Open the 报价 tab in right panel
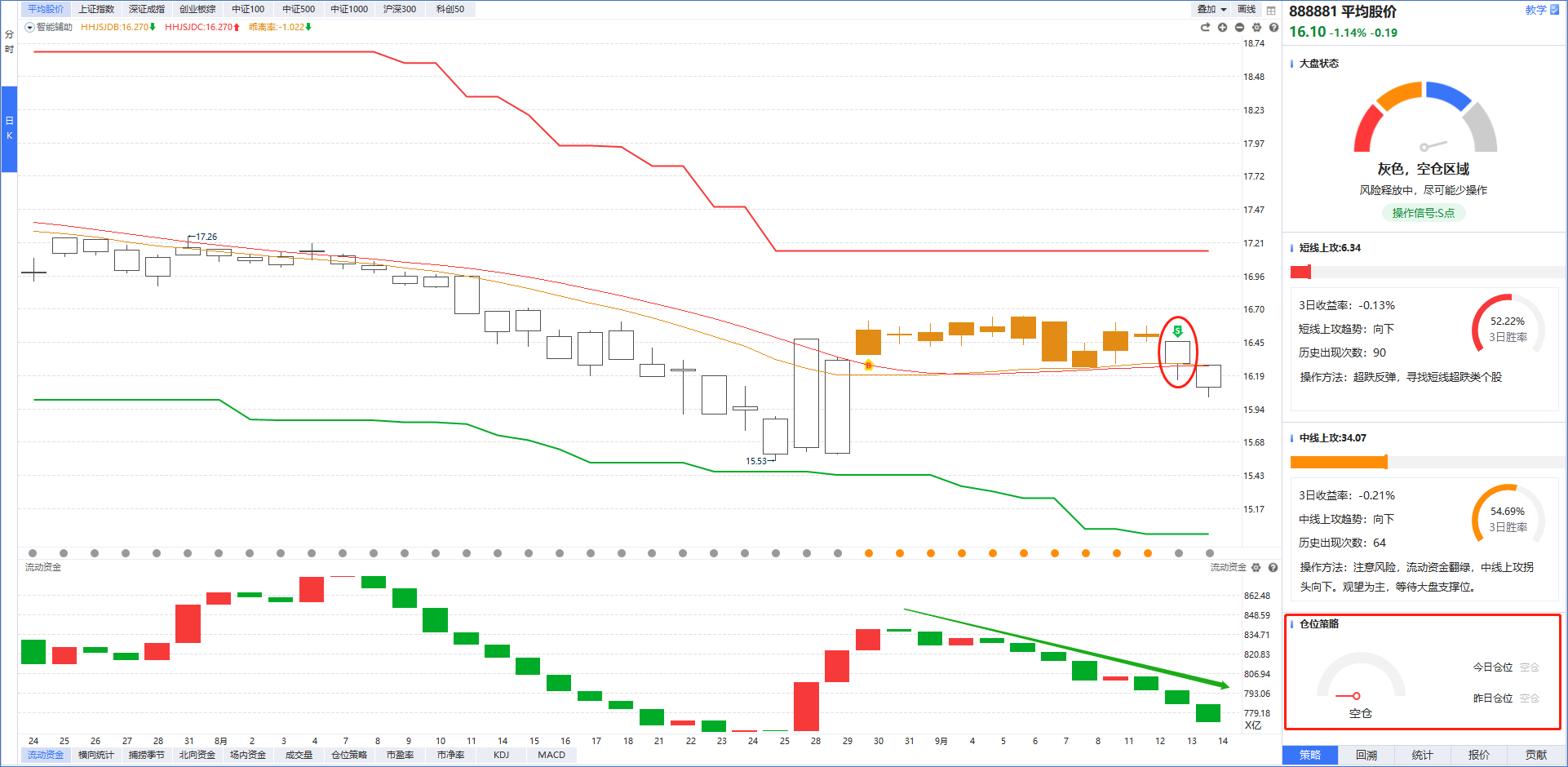The height and width of the screenshot is (767, 1568). [1479, 755]
